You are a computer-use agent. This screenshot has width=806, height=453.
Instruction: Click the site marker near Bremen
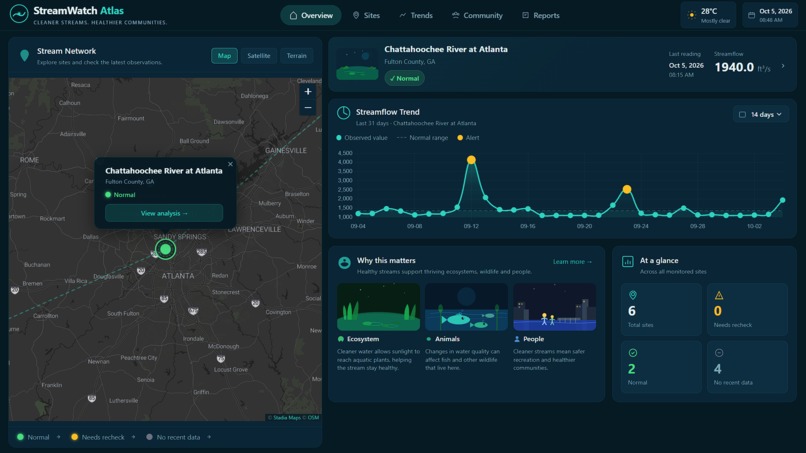pyautogui.click(x=15, y=290)
